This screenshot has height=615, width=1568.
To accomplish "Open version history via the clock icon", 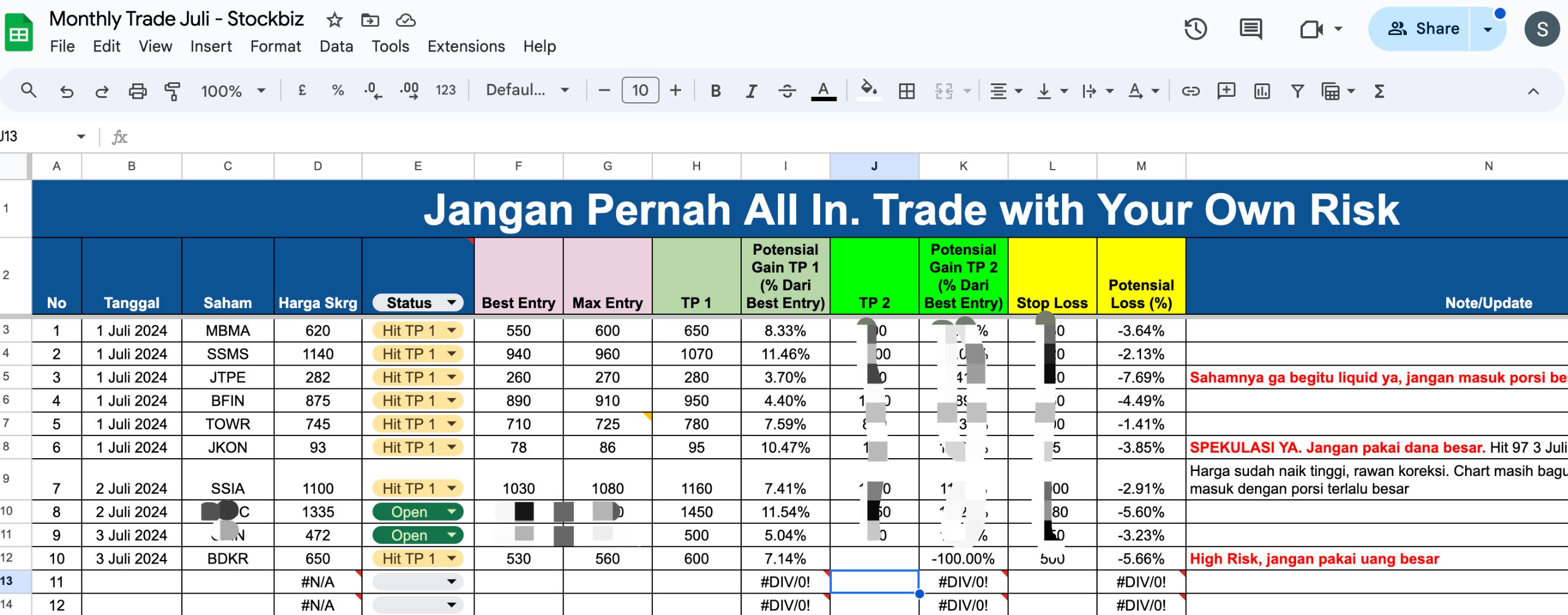I will point(1195,28).
